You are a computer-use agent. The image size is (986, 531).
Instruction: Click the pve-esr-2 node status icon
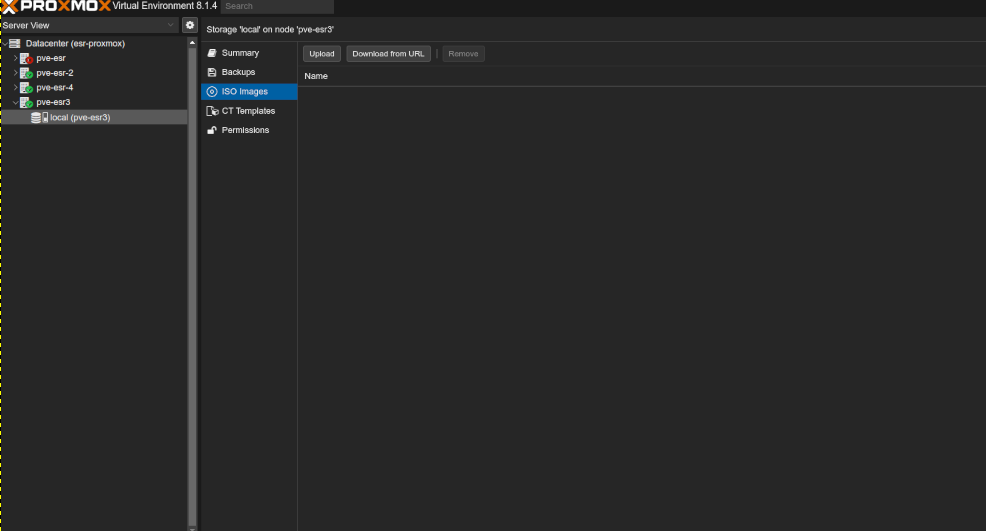[26, 73]
